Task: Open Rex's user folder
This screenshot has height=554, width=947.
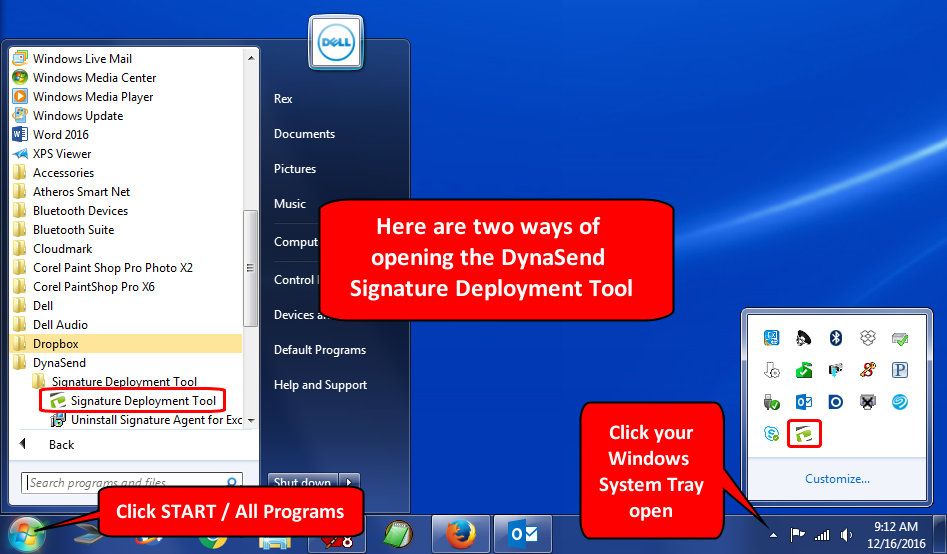Action: pos(283,98)
